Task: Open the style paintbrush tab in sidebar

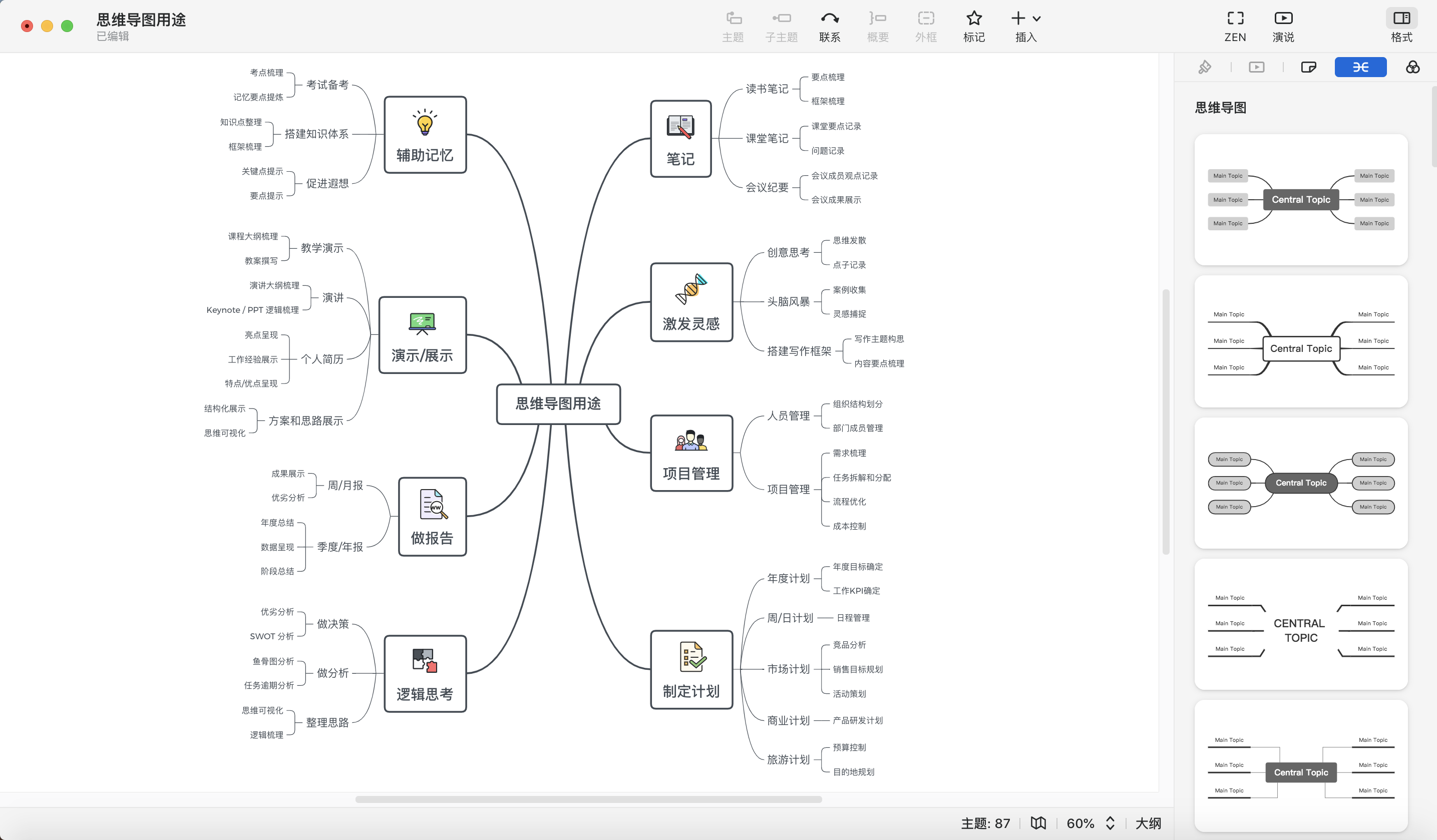Action: (x=1204, y=67)
